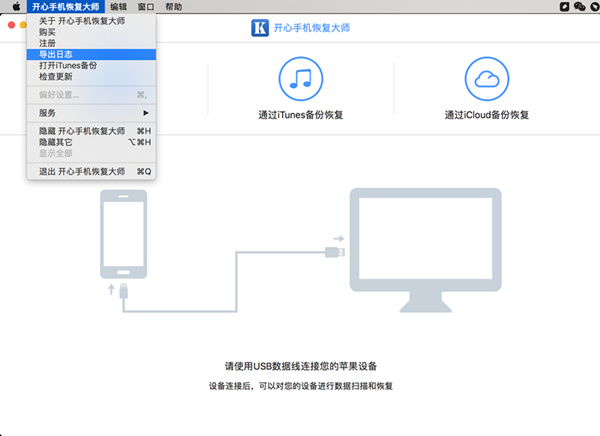The image size is (600, 436).
Task: Select 通过iTunes备份恢复 label
Action: point(301,115)
